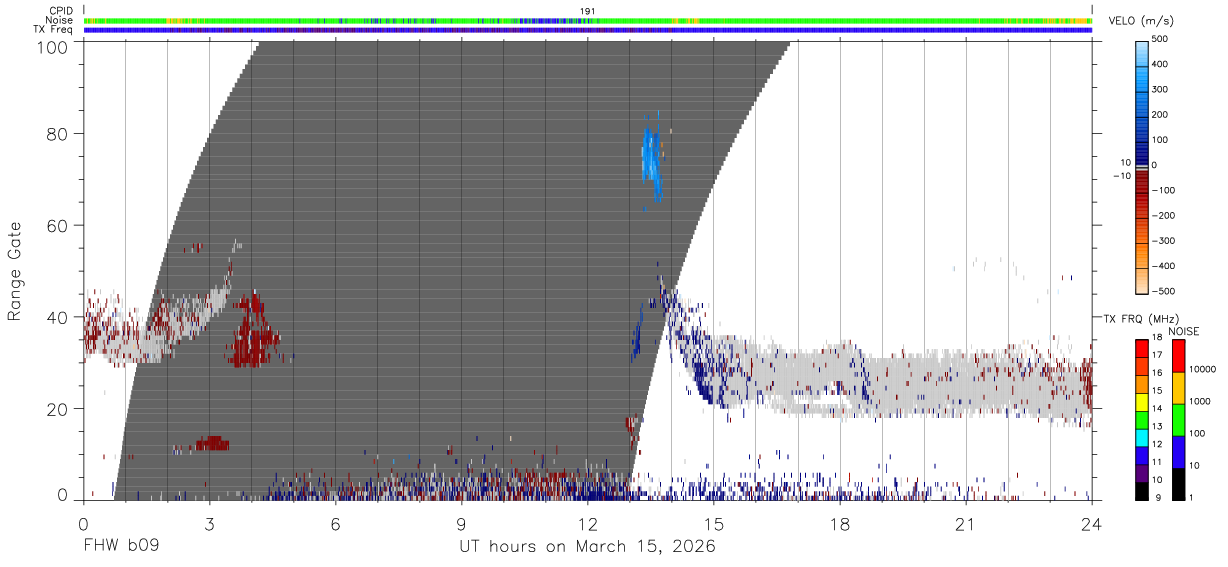
Task: Click the 10000 tick on NOISE legend
Action: [1203, 368]
